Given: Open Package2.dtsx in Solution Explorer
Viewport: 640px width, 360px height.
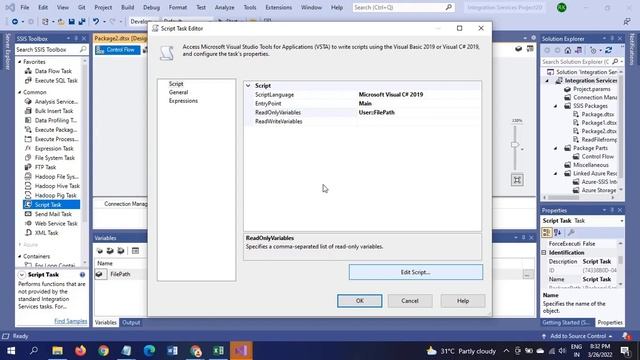Looking at the screenshot, I should (599, 131).
